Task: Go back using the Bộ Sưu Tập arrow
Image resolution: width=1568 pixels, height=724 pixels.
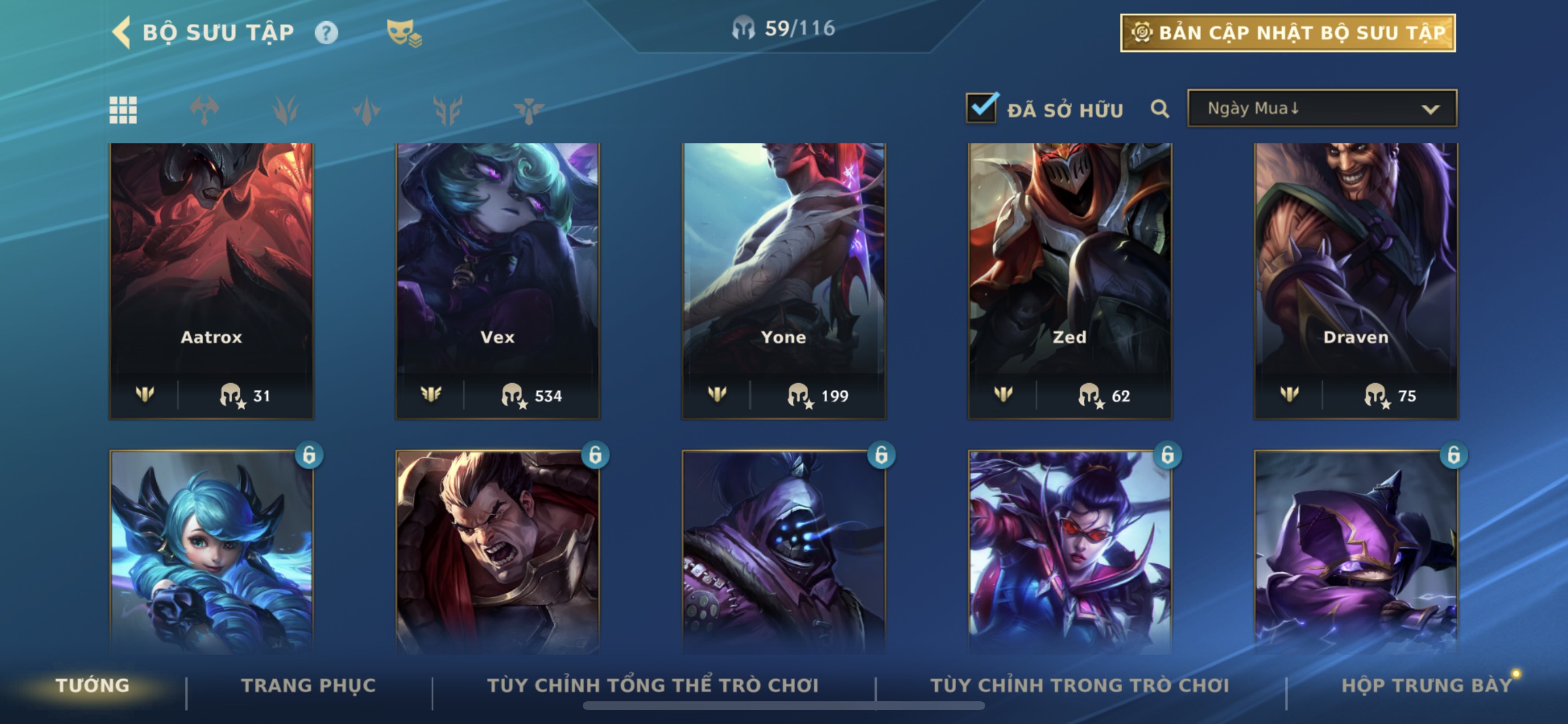Action: 121,31
